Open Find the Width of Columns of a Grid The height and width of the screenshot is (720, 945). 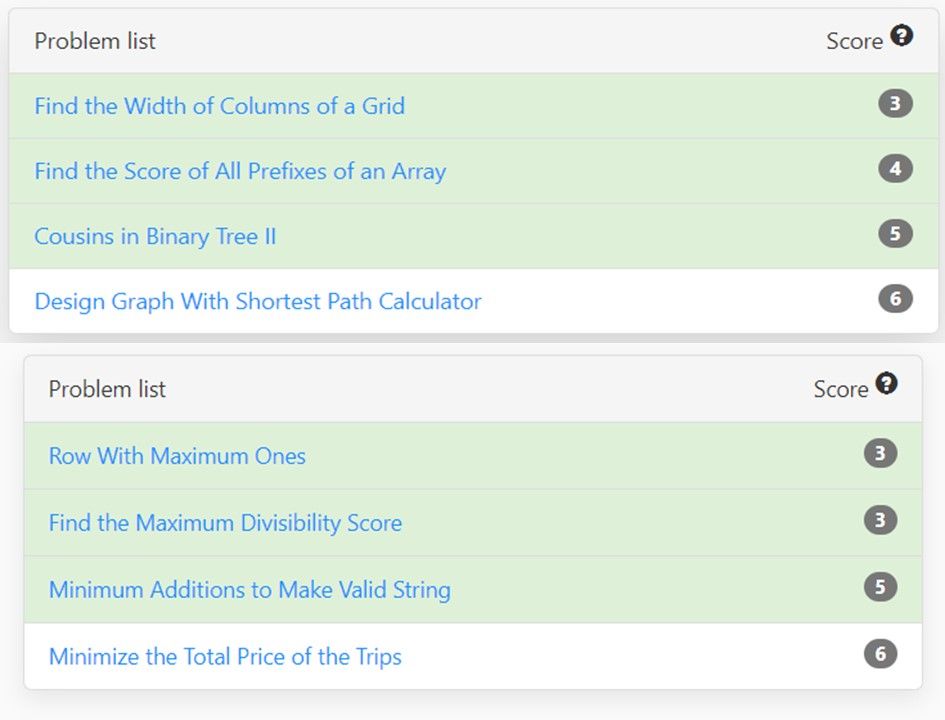click(x=219, y=106)
